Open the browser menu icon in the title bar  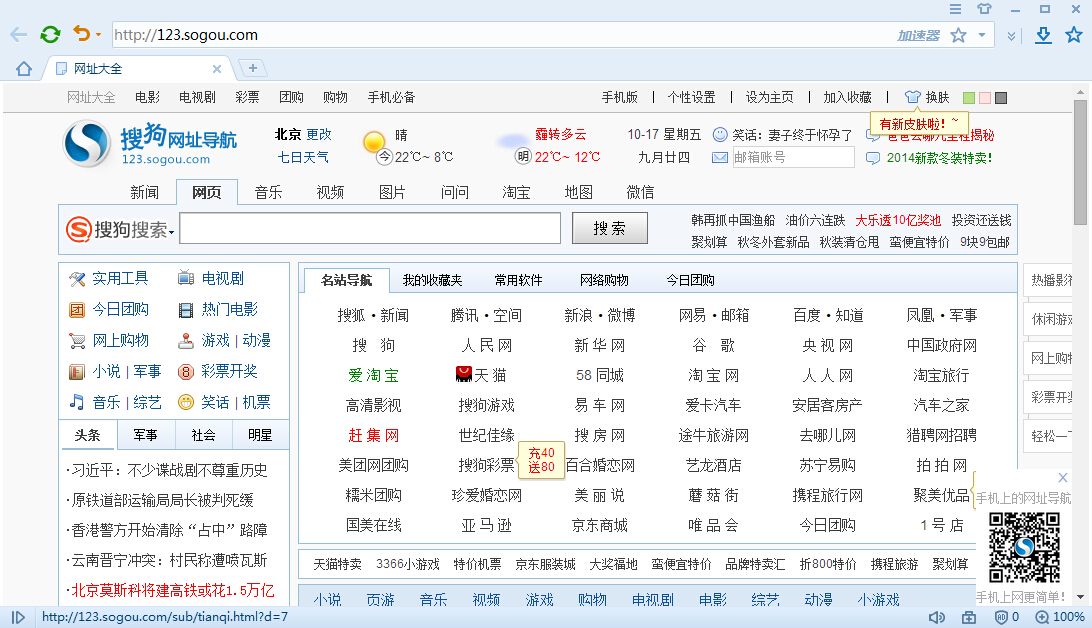(956, 9)
